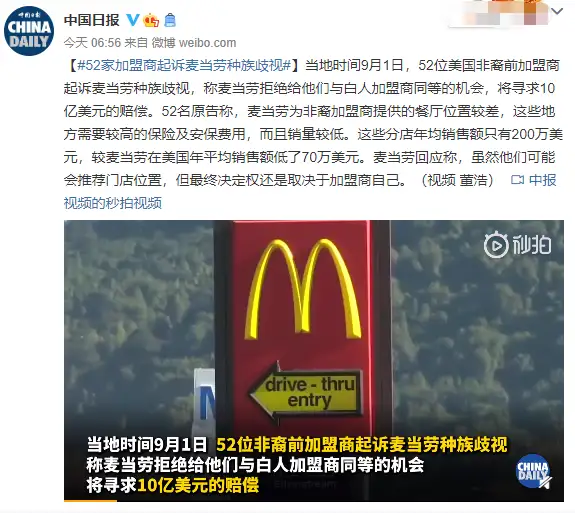Open the China Daily profile avatar
The width and height of the screenshot is (575, 513).
(x=29, y=32)
